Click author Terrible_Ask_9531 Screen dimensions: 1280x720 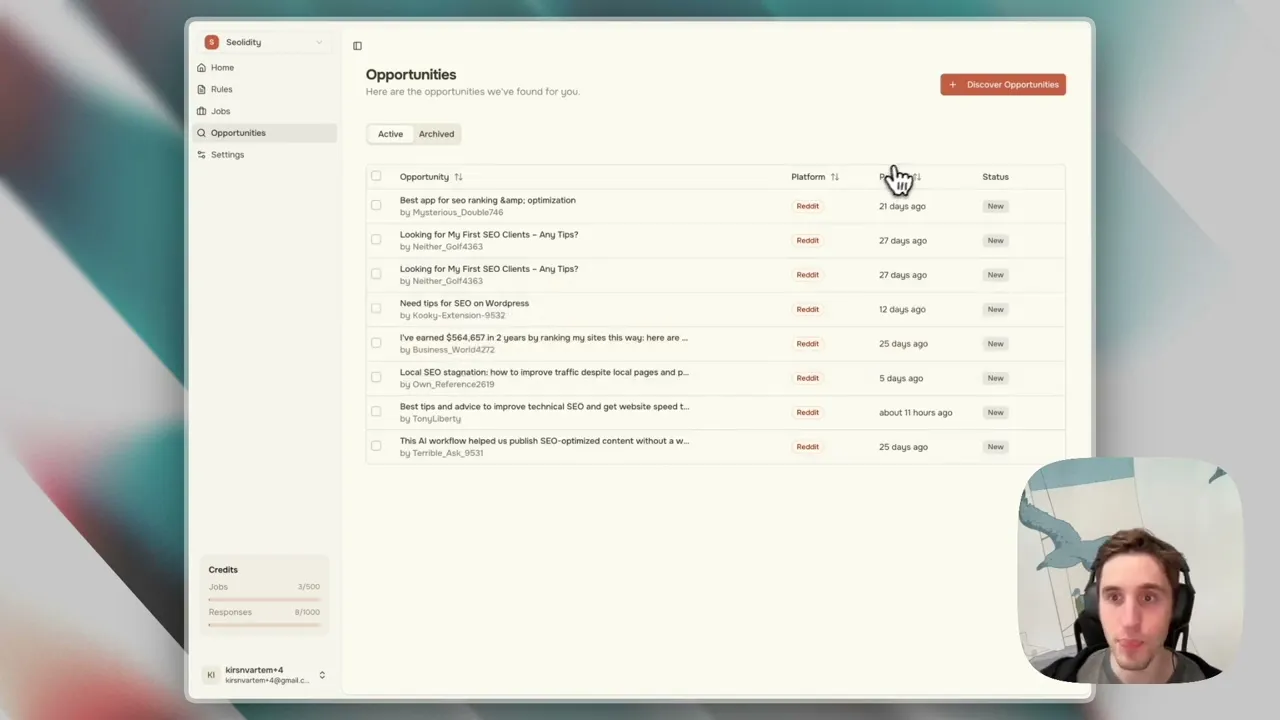448,453
